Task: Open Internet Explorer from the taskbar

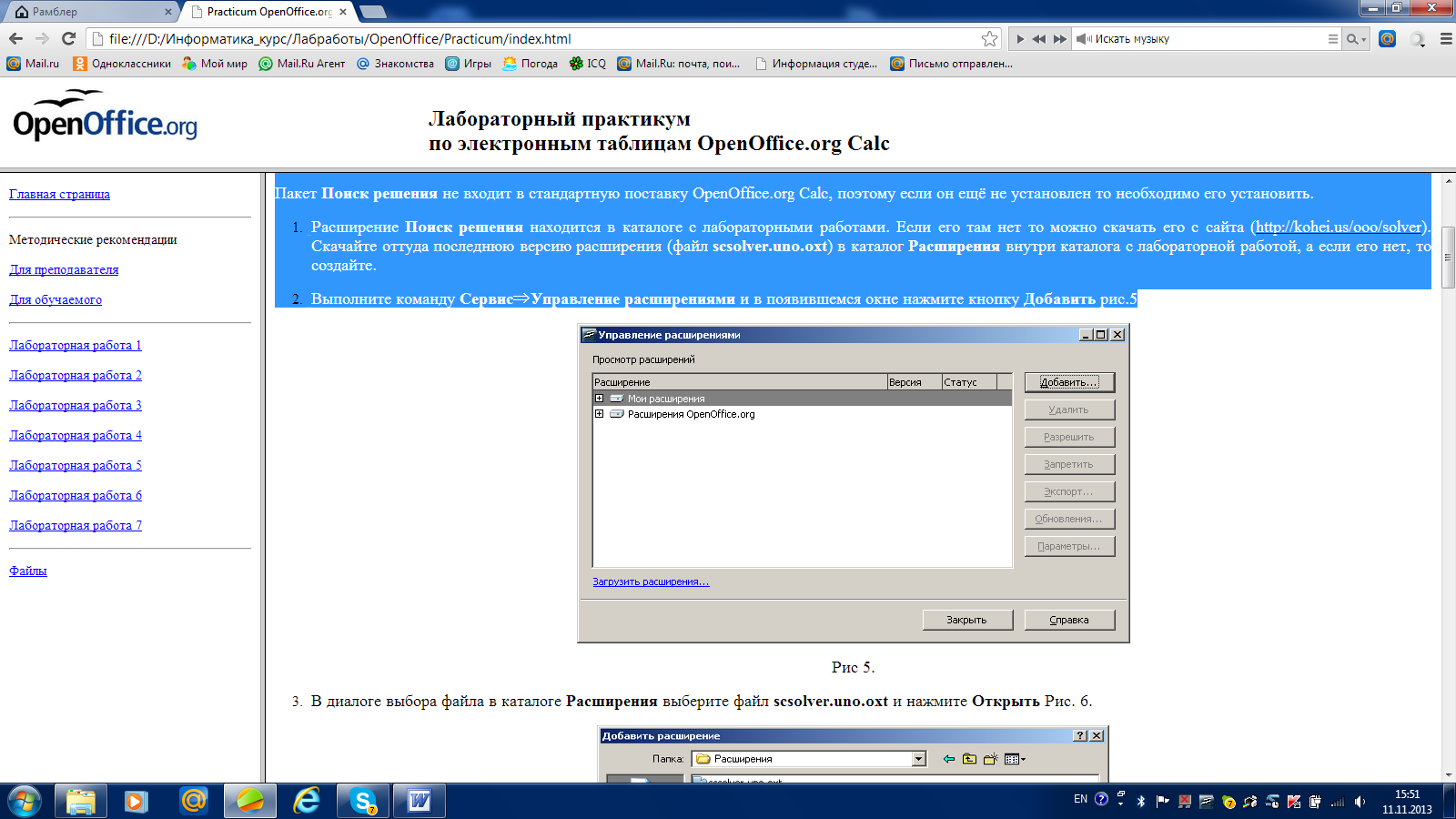Action: [307, 801]
